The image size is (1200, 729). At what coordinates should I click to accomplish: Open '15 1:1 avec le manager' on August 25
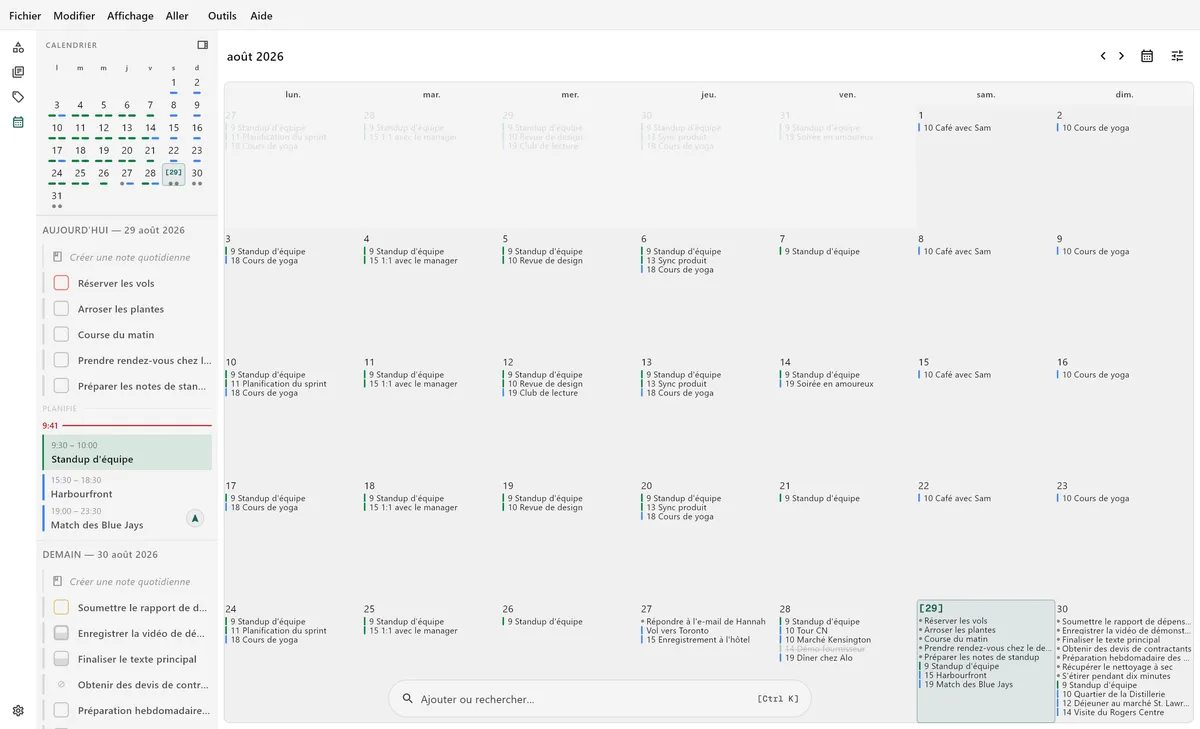(x=413, y=631)
